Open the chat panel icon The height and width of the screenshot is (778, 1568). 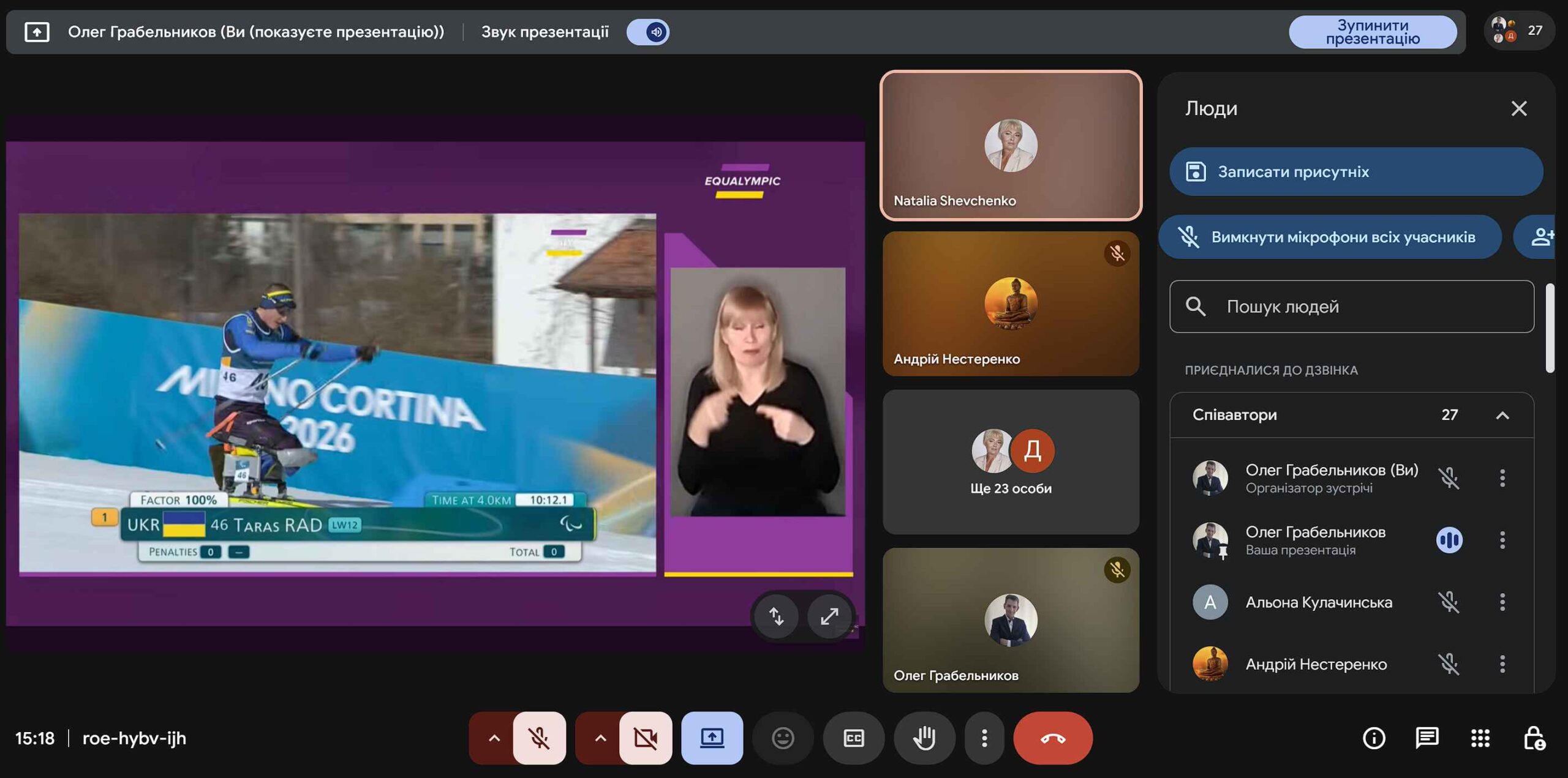click(x=1427, y=738)
